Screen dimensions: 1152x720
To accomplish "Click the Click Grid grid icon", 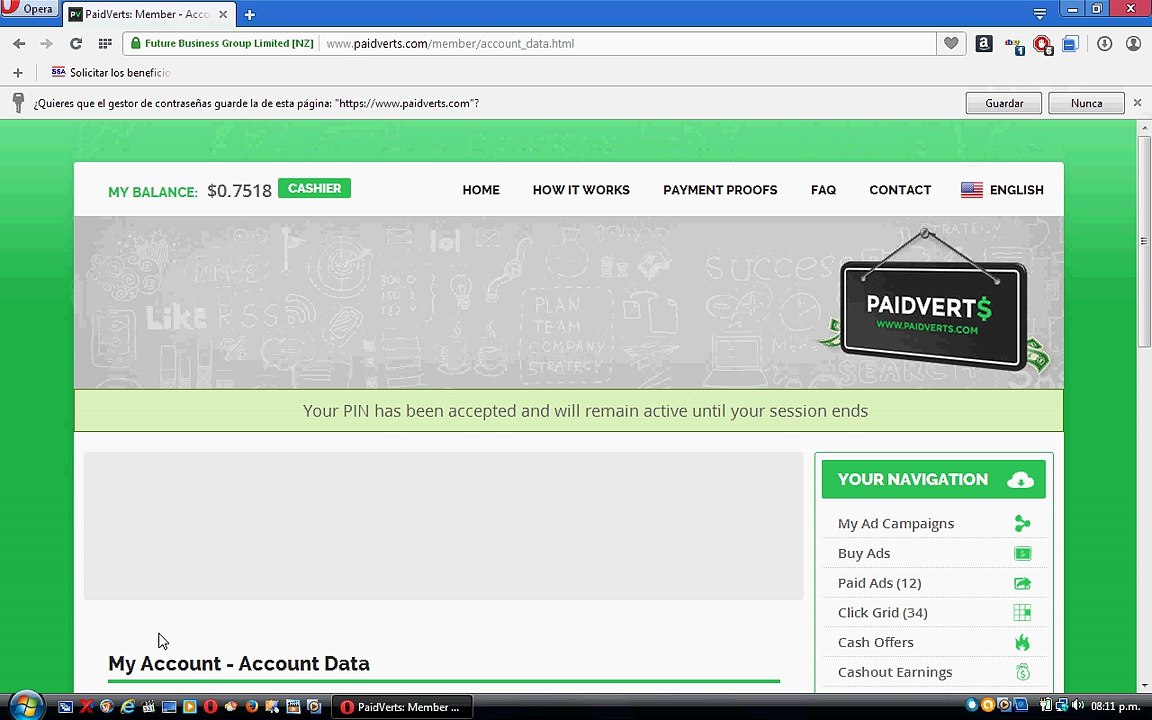I will point(1022,612).
